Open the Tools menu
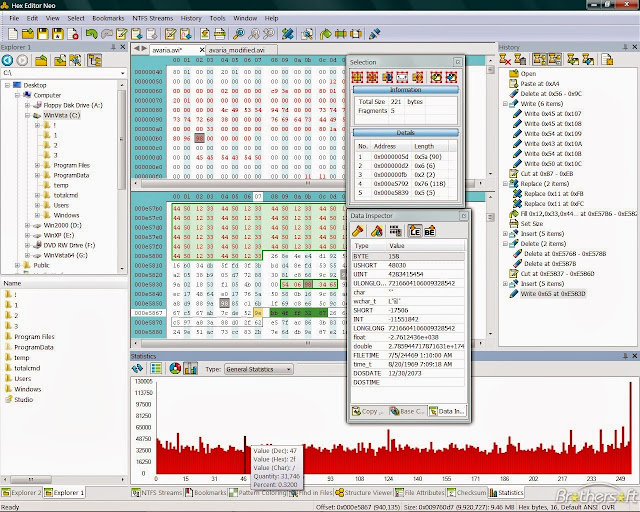The width and height of the screenshot is (640, 512). (x=217, y=18)
